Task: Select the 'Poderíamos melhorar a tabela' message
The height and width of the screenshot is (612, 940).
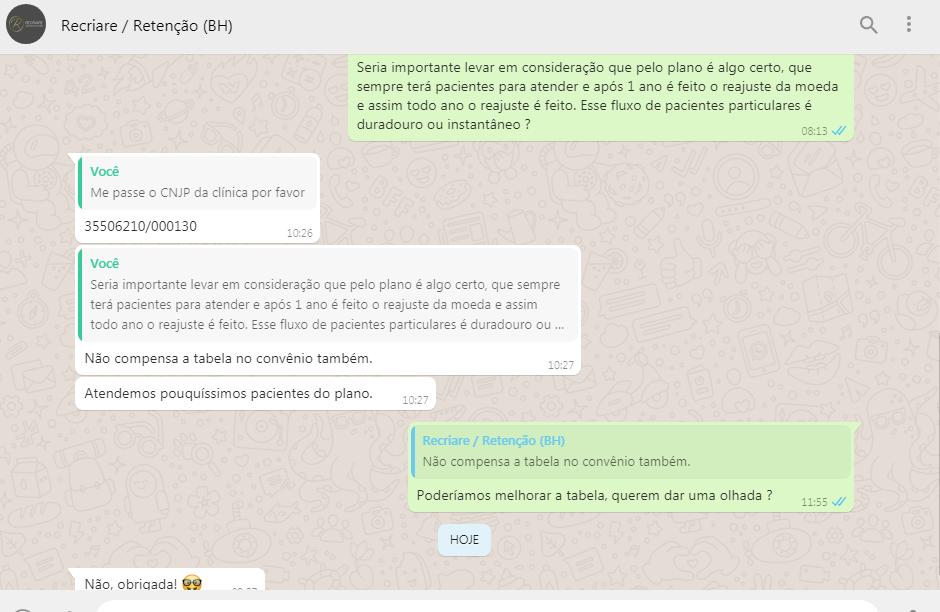Action: (594, 496)
